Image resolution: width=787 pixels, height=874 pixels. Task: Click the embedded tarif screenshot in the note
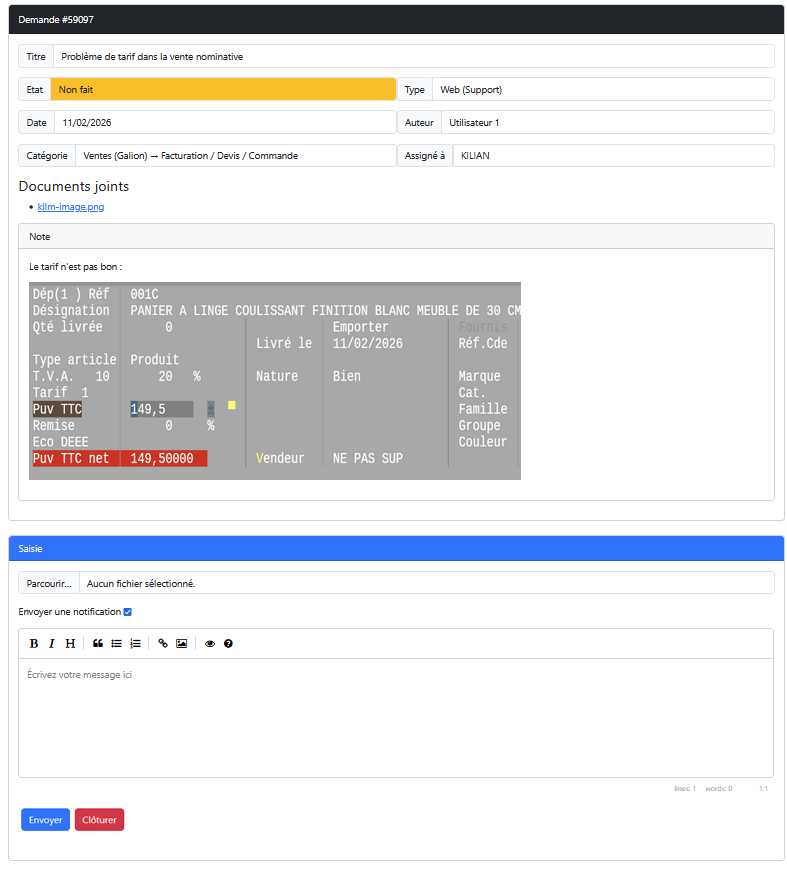click(x=275, y=381)
